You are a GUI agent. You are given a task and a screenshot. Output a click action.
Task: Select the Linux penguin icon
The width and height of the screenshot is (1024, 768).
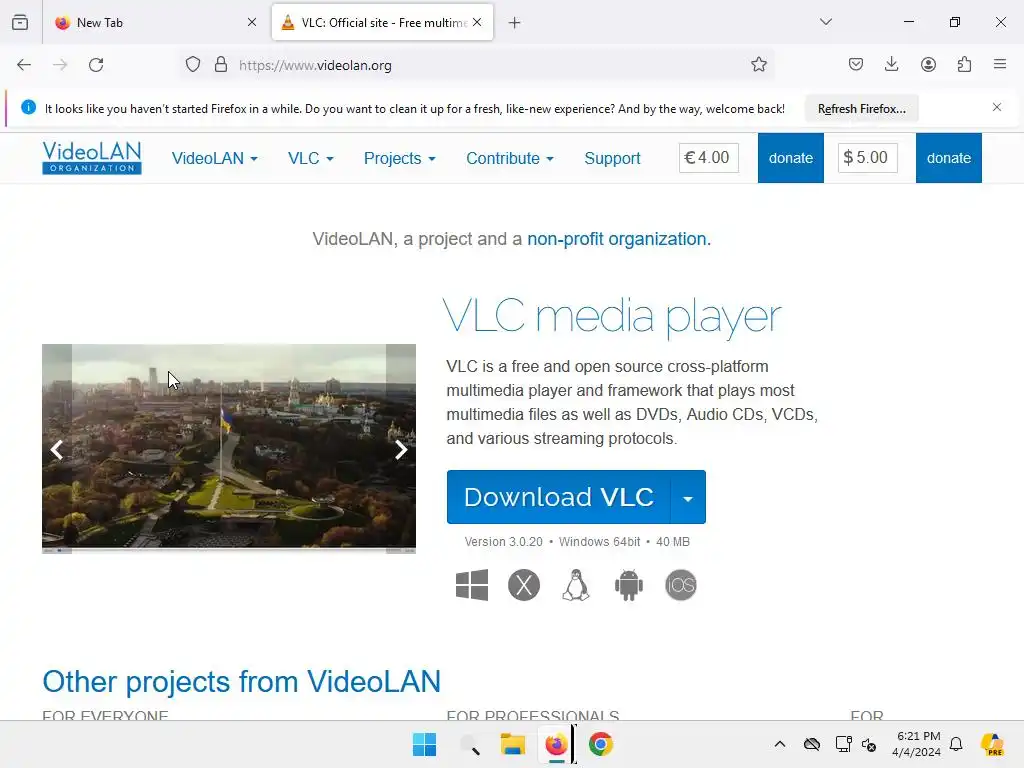tap(576, 584)
